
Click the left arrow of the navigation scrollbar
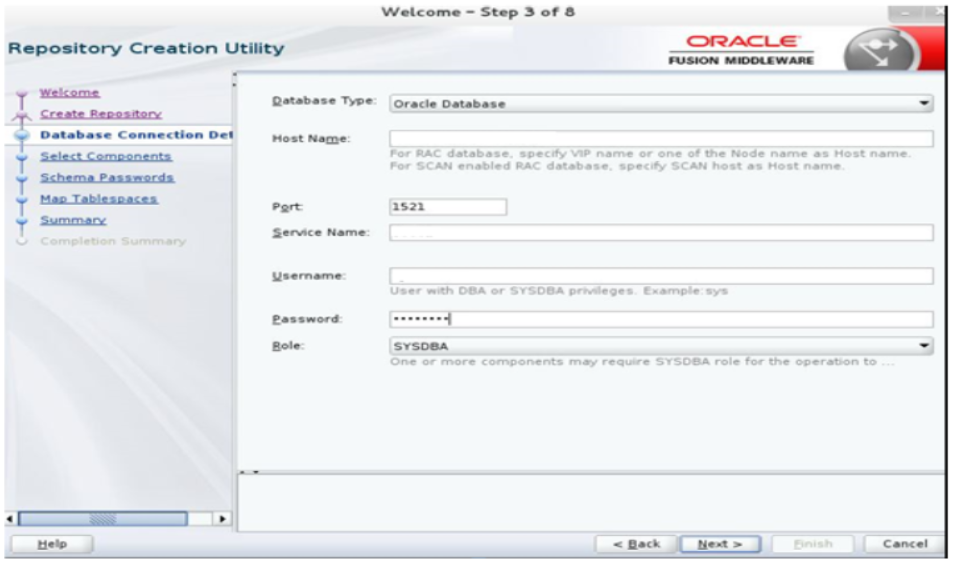coord(10,519)
